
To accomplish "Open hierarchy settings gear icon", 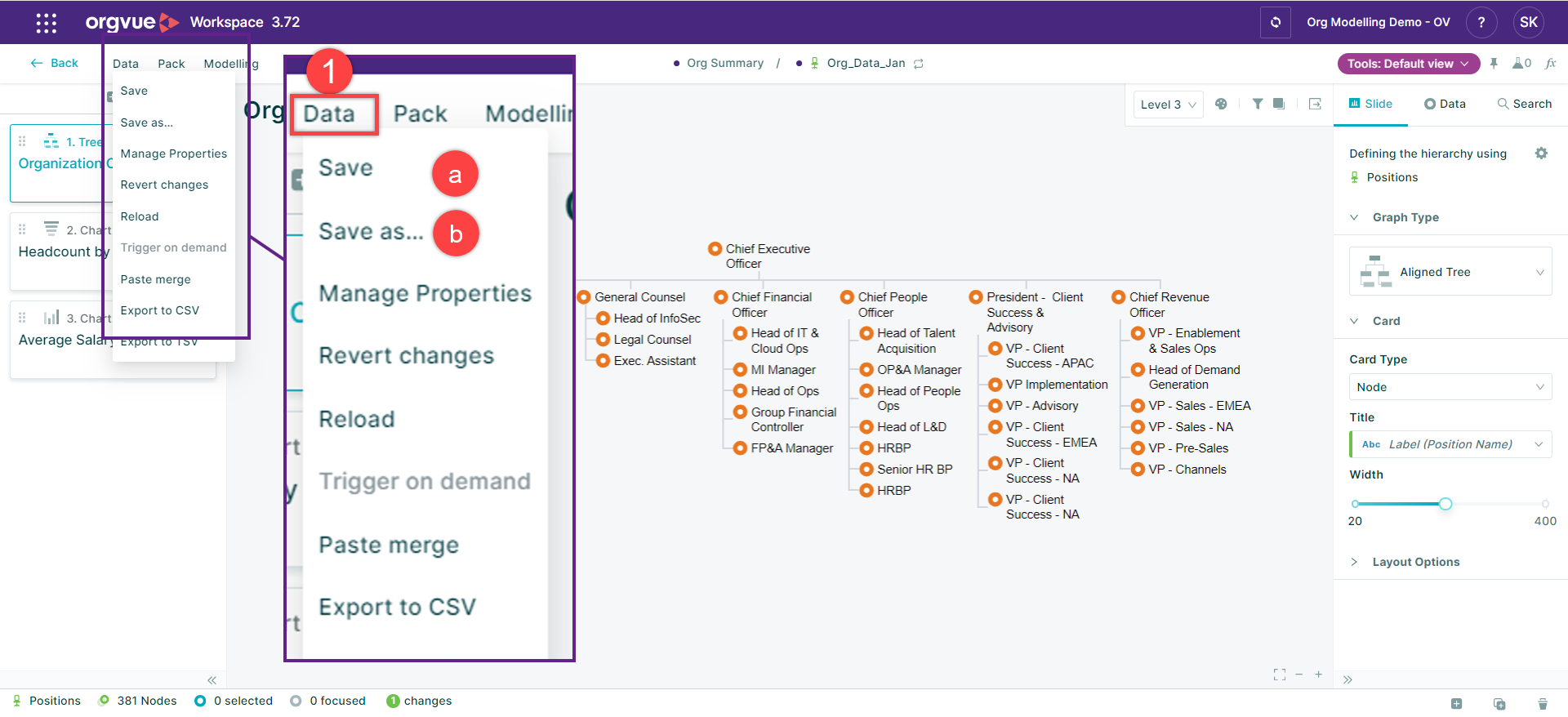I will coord(1541,153).
